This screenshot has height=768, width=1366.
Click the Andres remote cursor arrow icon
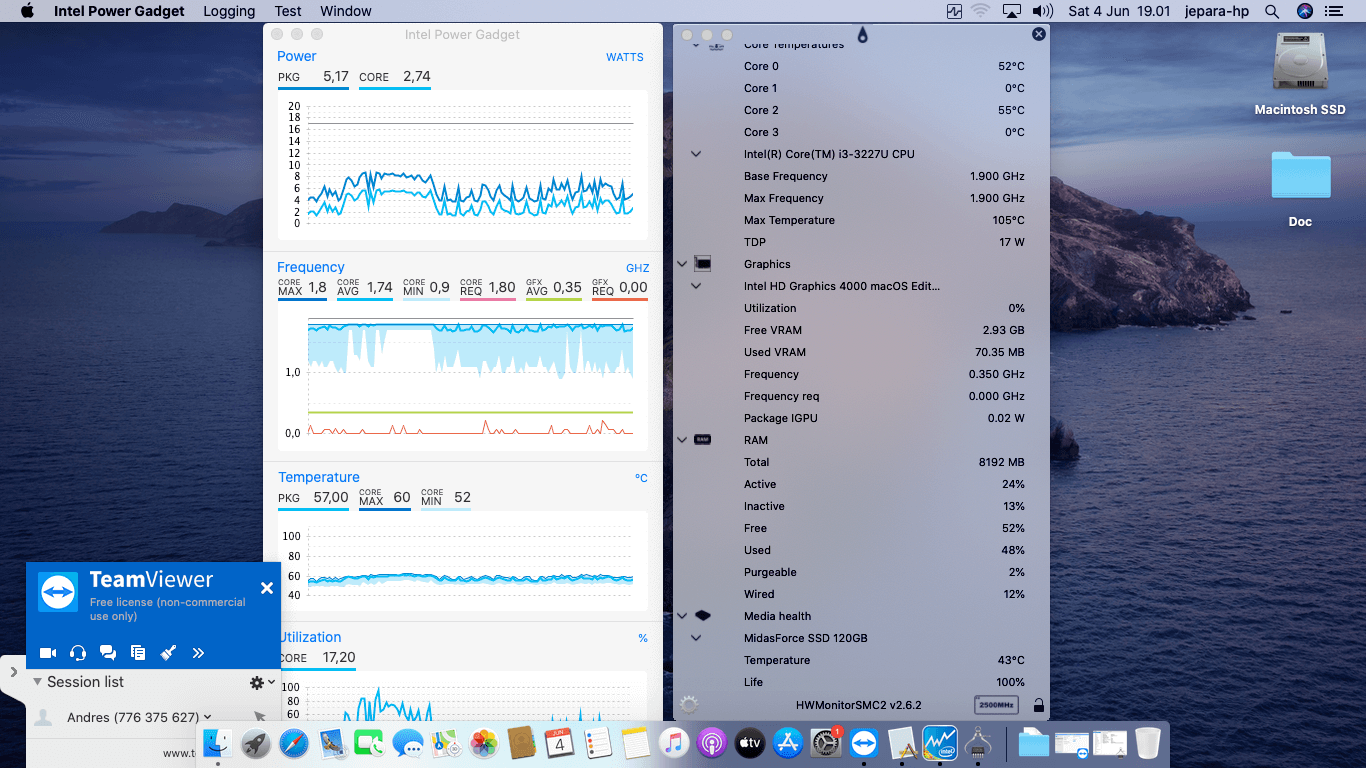[x=260, y=717]
